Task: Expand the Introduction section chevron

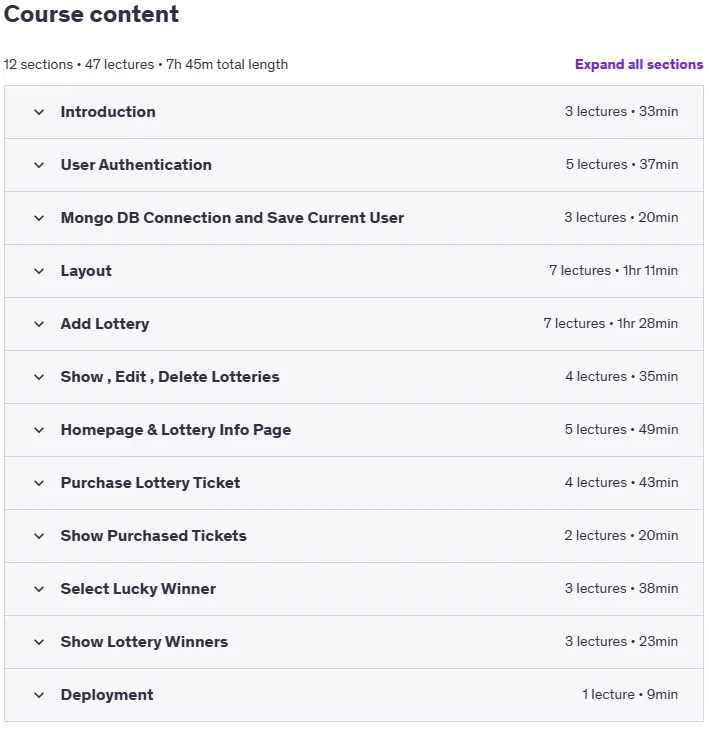Action: (x=39, y=112)
